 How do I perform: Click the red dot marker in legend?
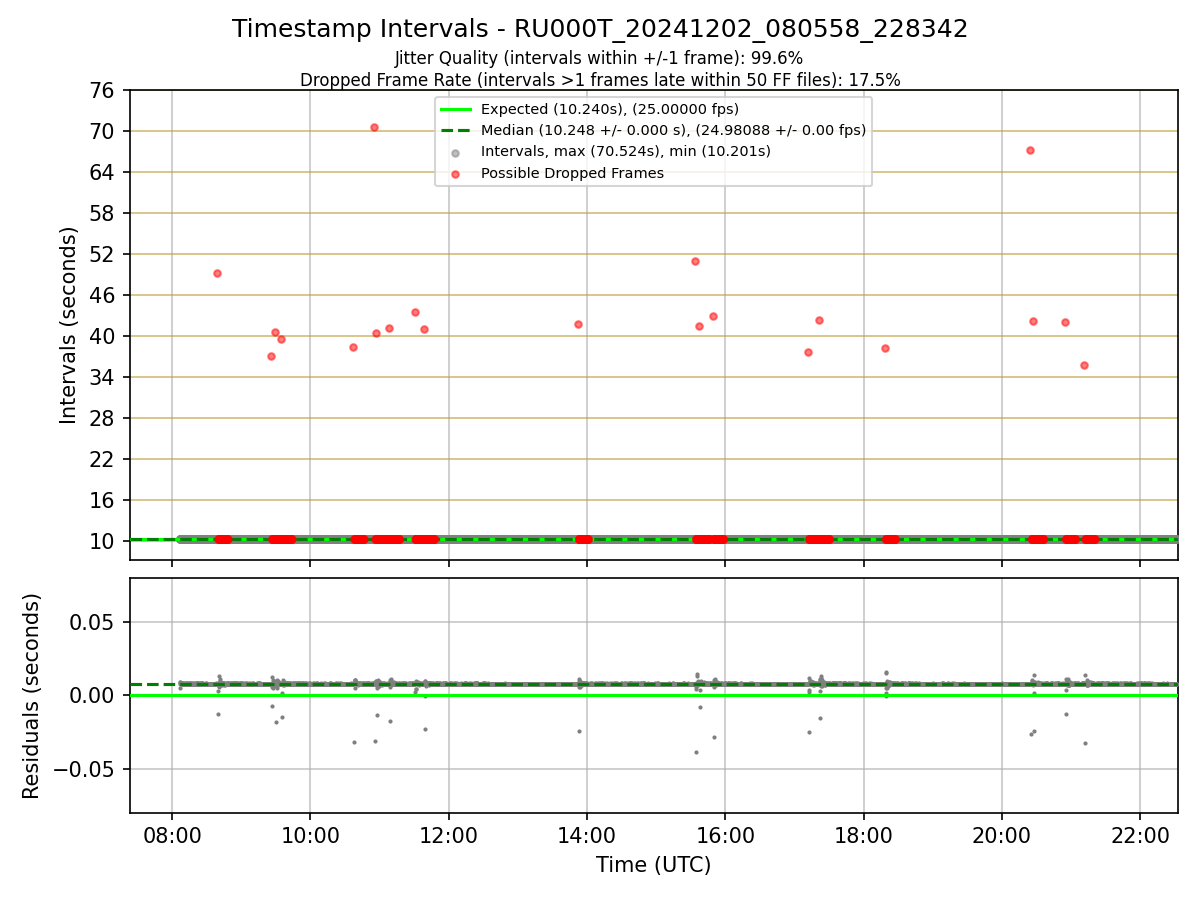pyautogui.click(x=455, y=174)
